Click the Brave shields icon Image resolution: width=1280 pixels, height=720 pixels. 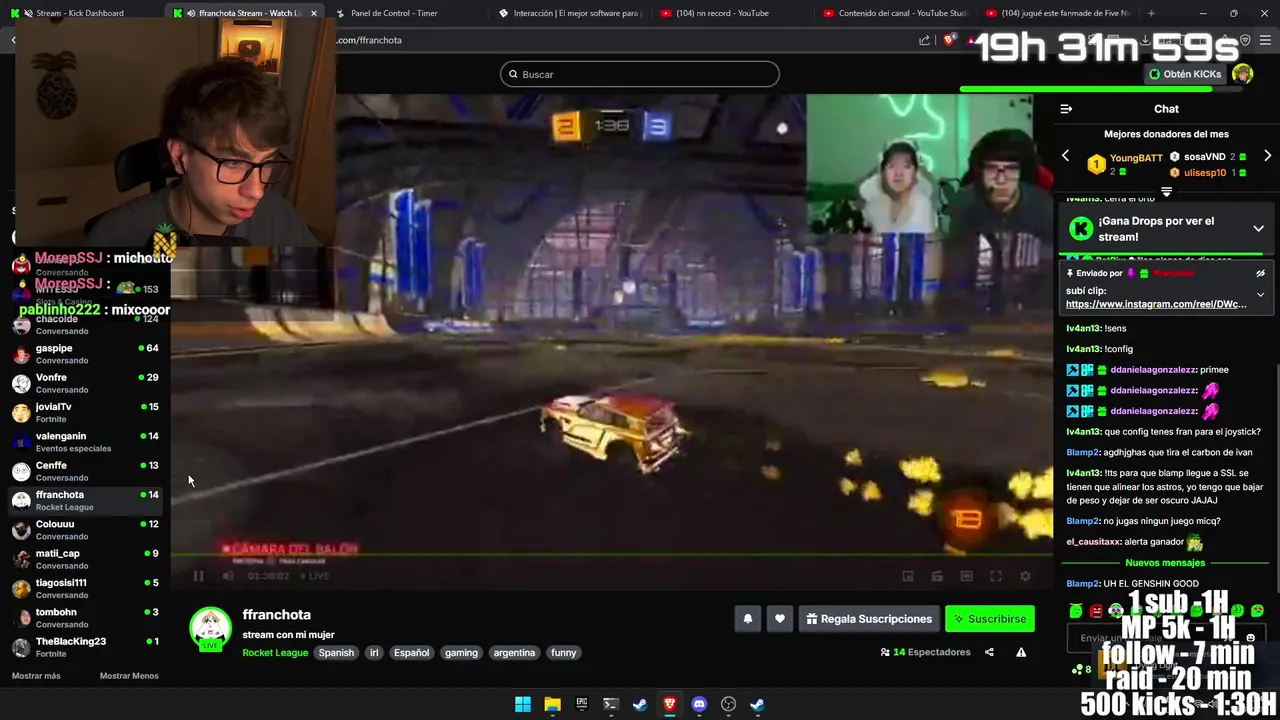949,40
